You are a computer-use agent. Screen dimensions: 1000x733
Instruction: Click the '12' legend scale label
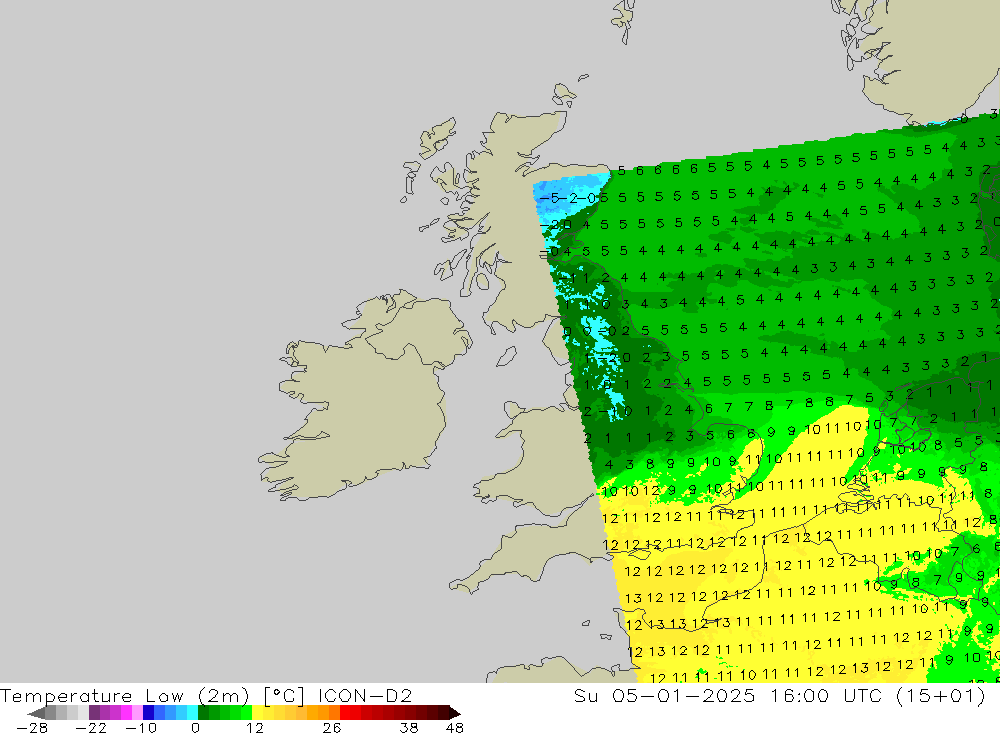pos(255,728)
